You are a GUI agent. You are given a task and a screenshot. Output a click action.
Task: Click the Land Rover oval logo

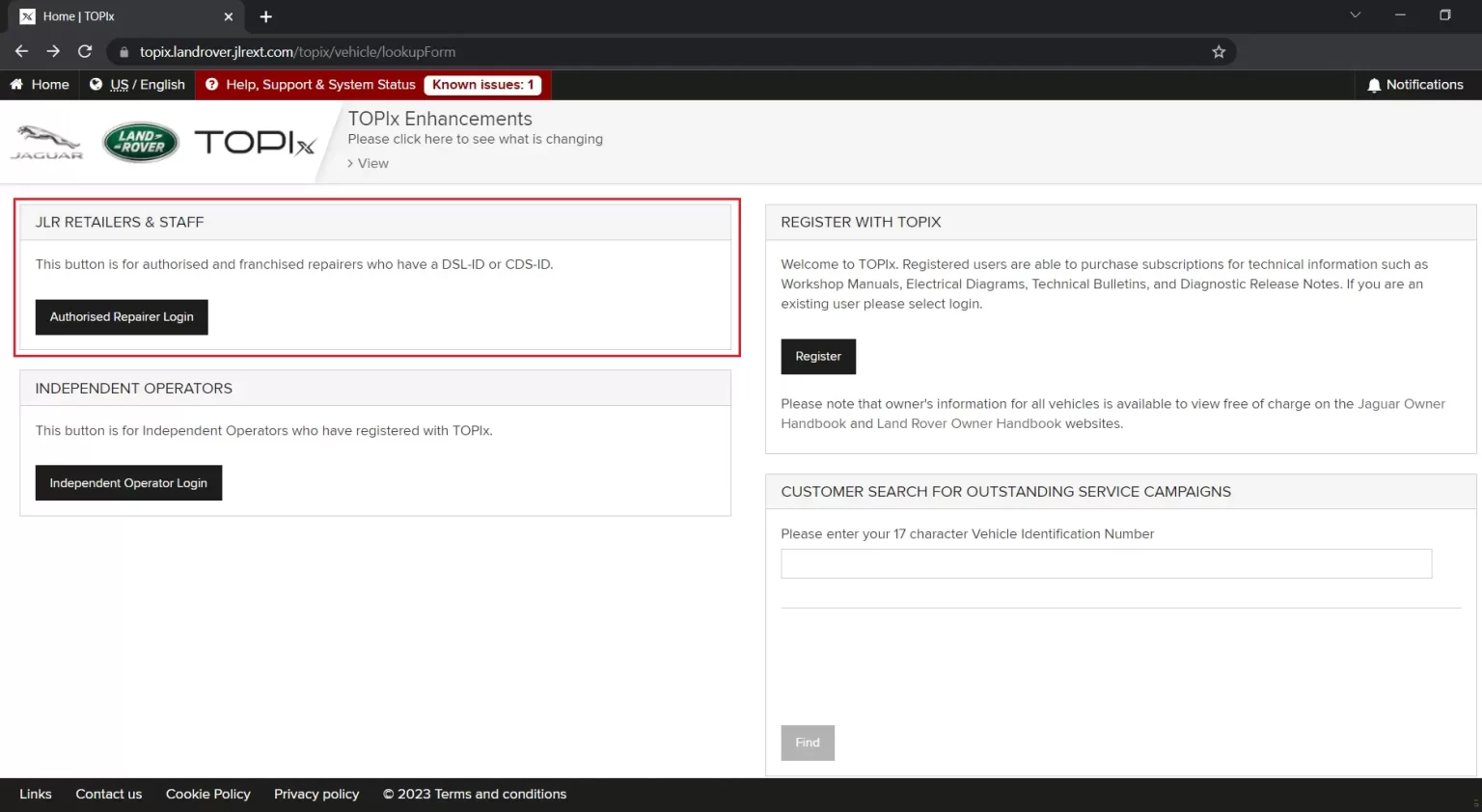click(x=141, y=143)
